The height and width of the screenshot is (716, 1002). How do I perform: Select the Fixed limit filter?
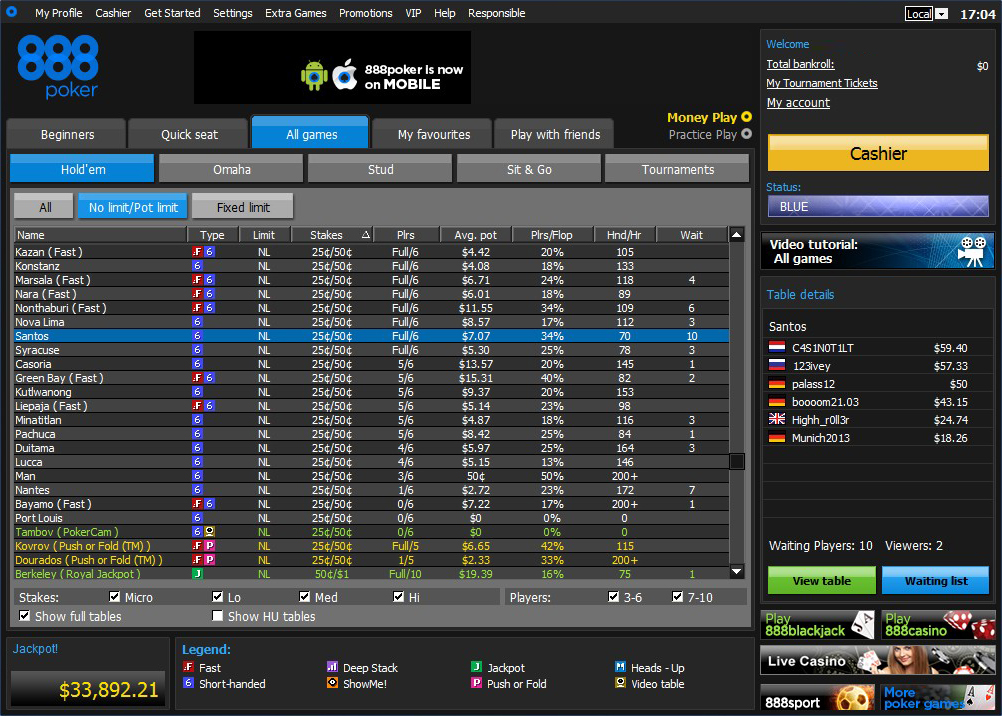243,206
